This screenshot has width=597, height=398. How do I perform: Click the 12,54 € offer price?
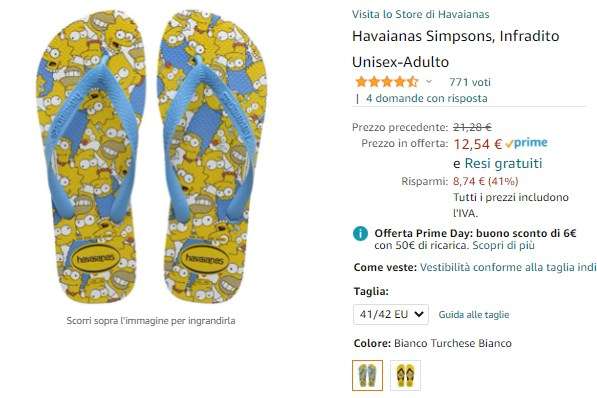[x=478, y=144]
